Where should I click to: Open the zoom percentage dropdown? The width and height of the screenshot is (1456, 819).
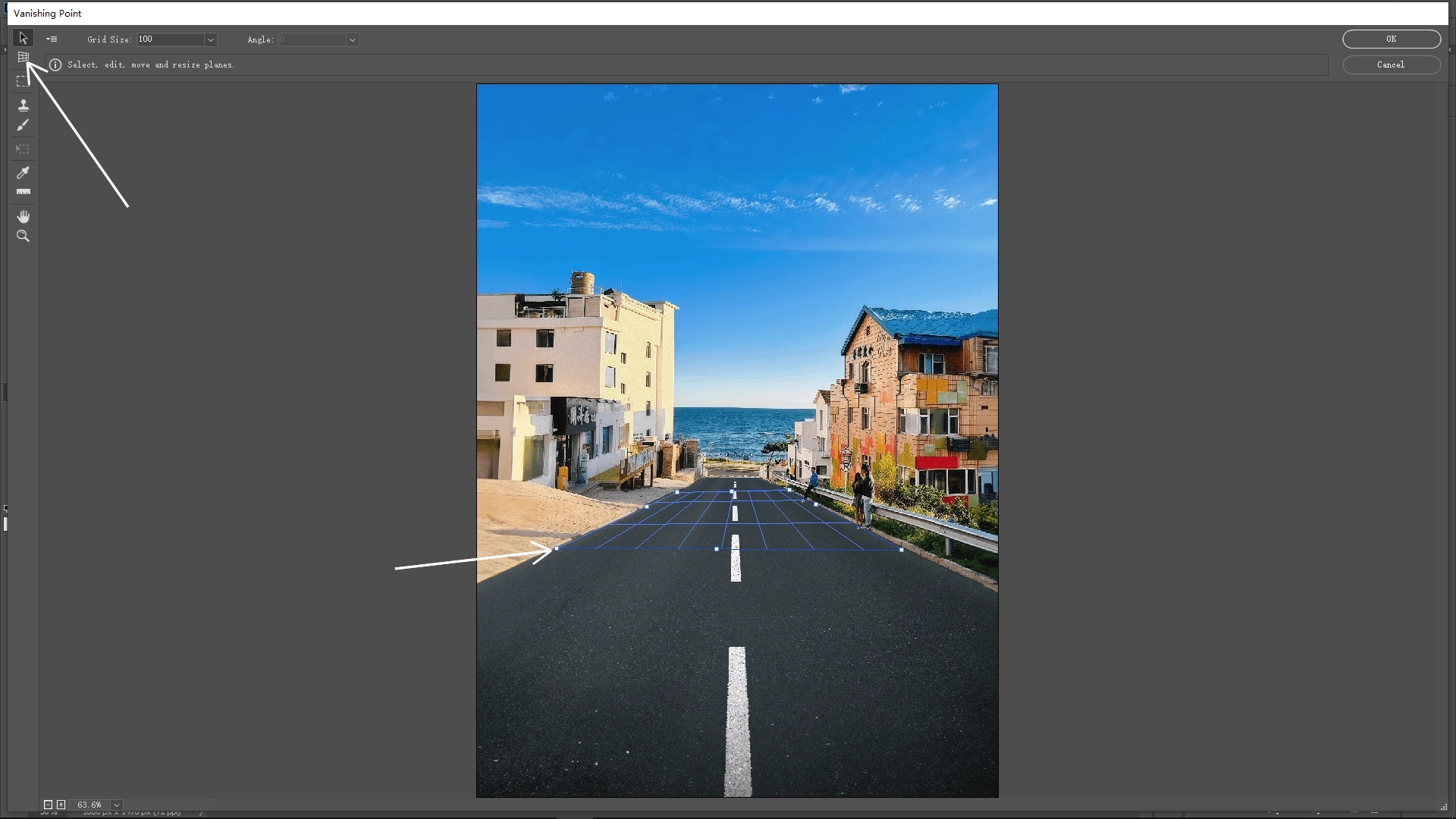click(x=116, y=805)
